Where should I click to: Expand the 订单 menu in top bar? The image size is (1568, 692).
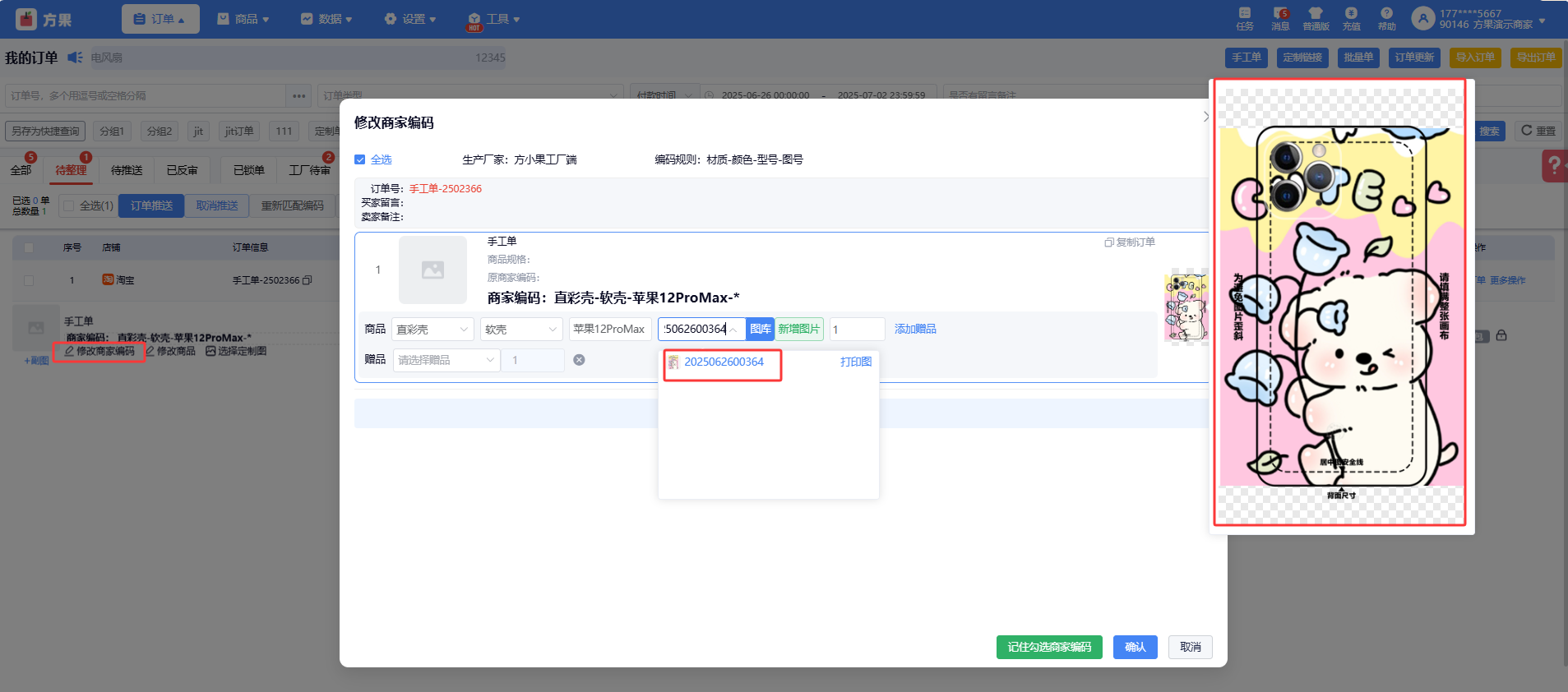(160, 19)
